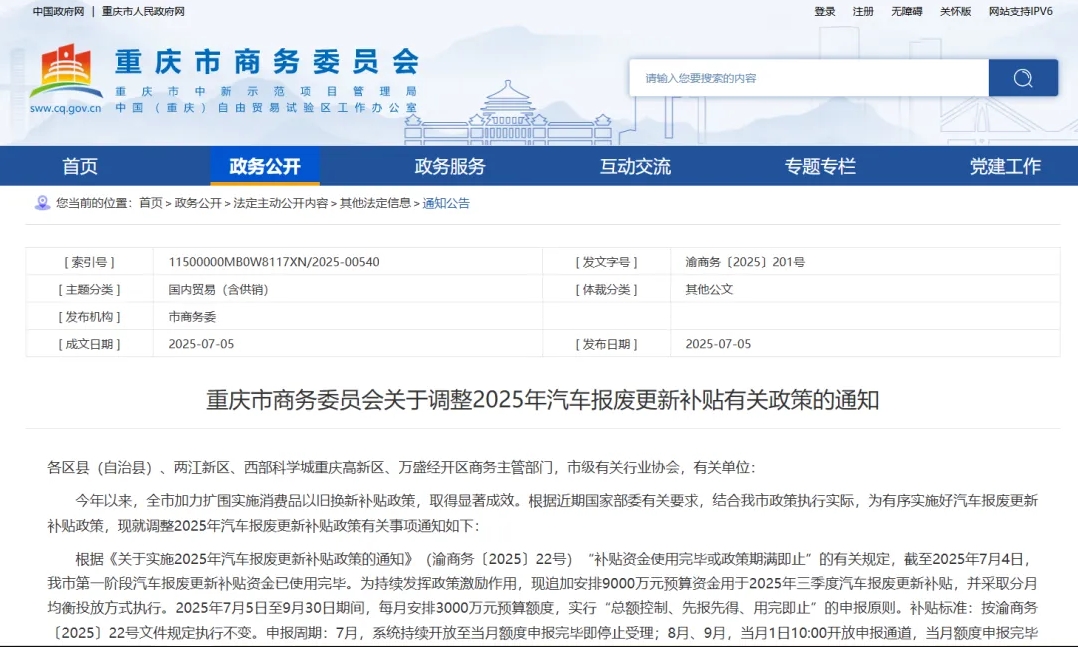
Task: Open the 重庆市人民政府网 top link
Action: tap(143, 12)
